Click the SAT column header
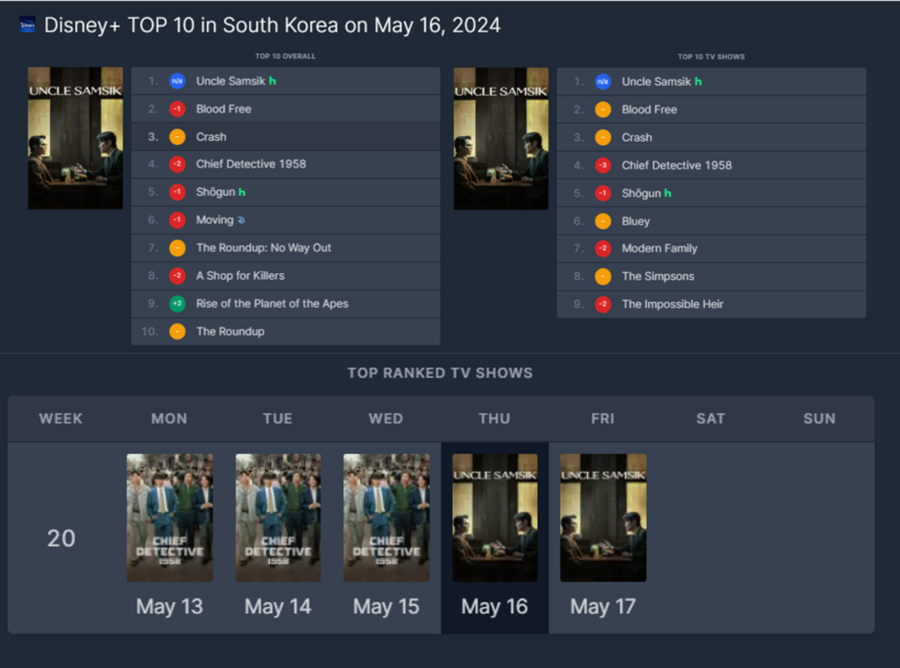This screenshot has width=900, height=668. (x=711, y=419)
